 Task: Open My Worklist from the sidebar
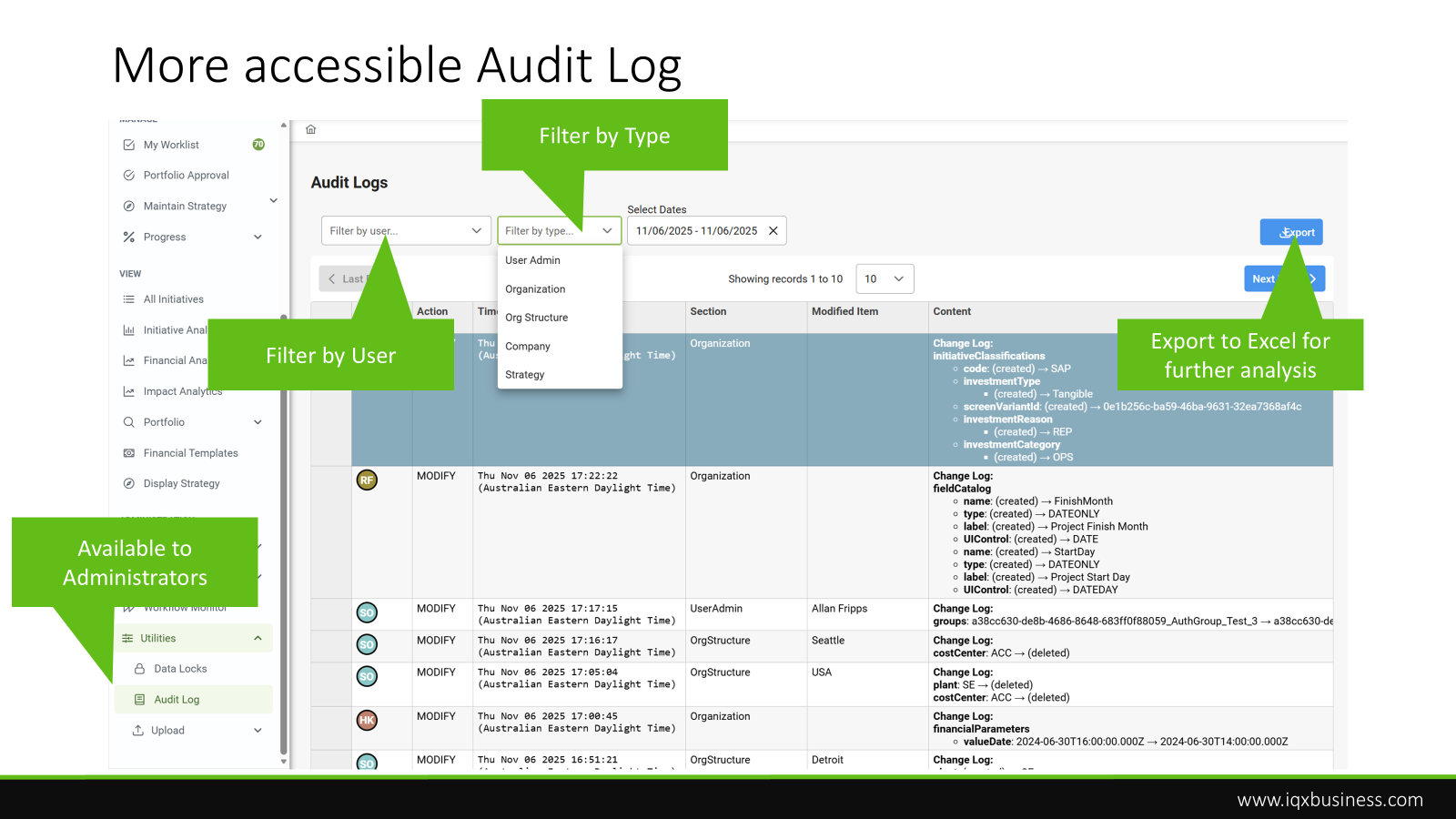pyautogui.click(x=171, y=145)
